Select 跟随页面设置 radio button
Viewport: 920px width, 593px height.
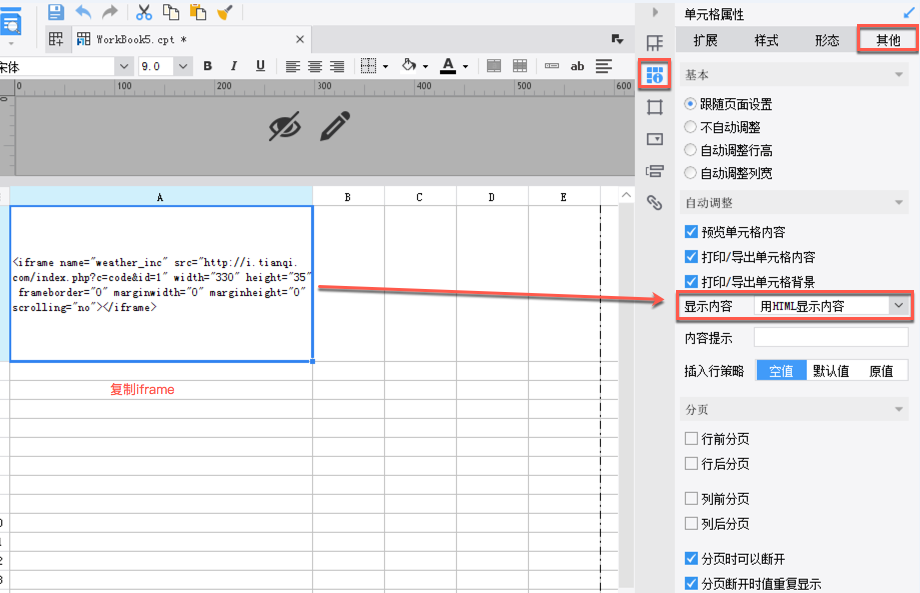[x=691, y=104]
